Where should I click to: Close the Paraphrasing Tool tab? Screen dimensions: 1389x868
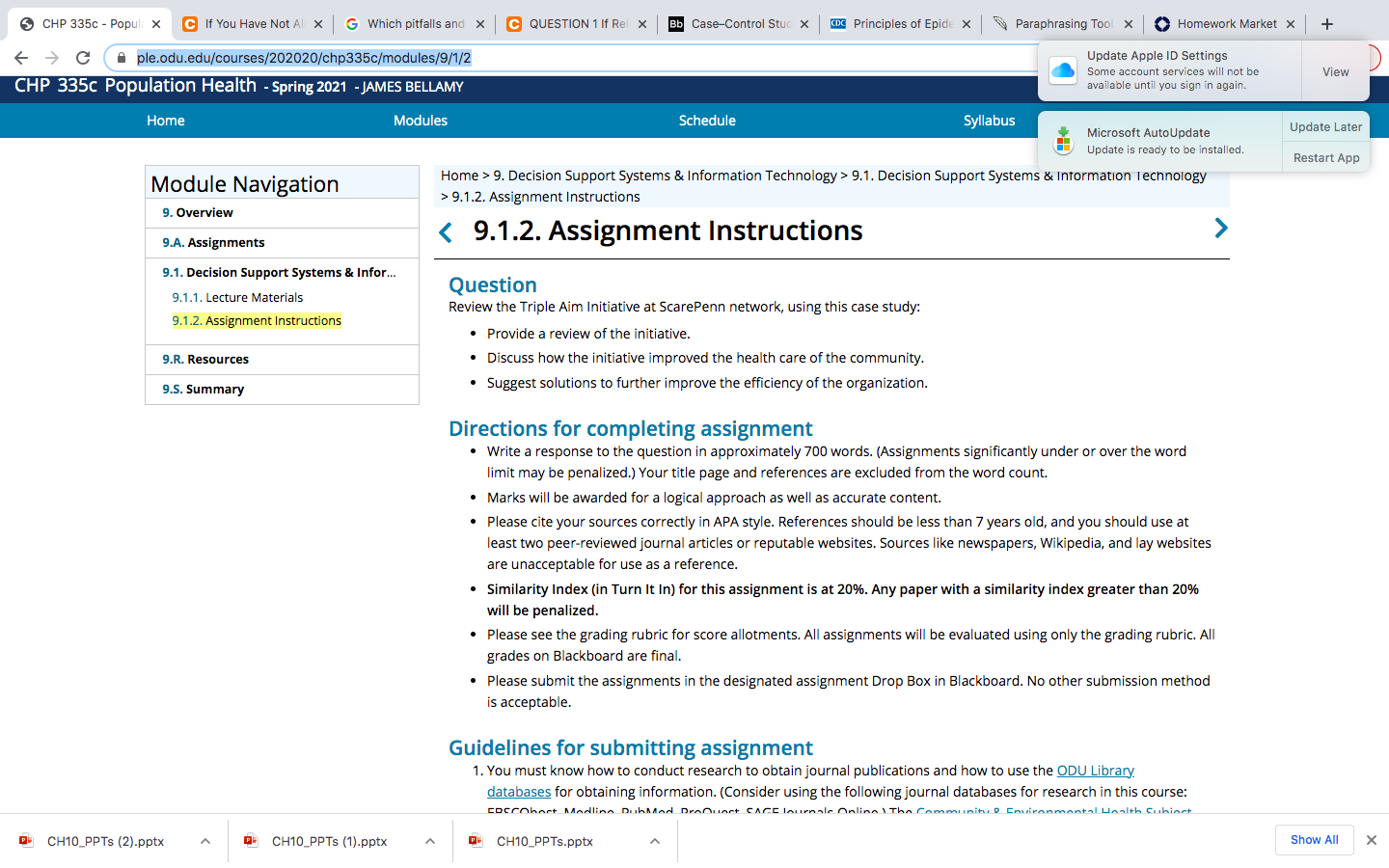pyautogui.click(x=1129, y=24)
